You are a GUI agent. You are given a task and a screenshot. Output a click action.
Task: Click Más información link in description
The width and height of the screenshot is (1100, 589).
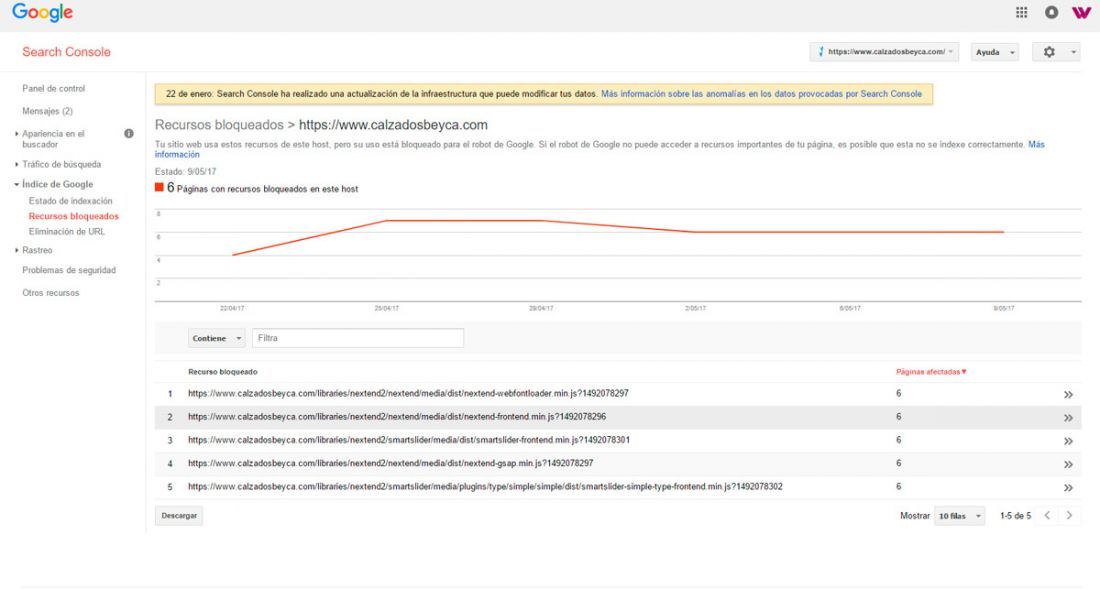(1036, 144)
